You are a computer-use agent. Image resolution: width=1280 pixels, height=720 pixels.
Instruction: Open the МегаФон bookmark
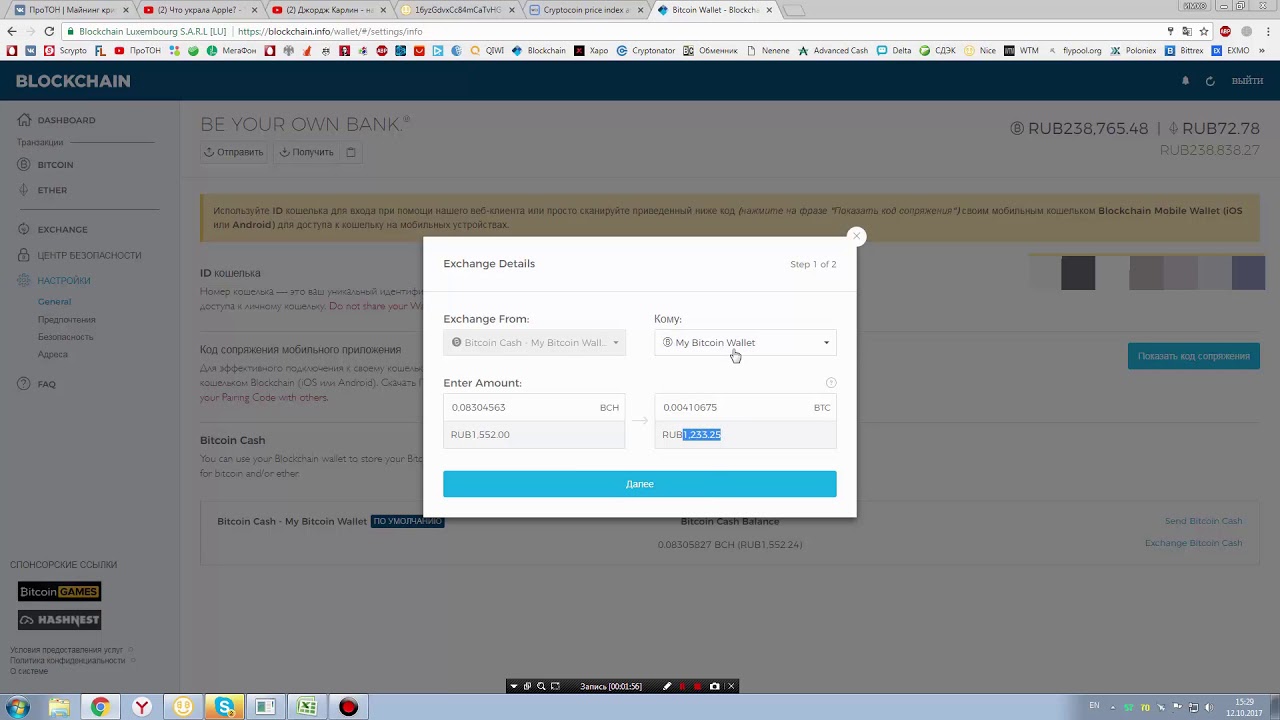[x=231, y=50]
